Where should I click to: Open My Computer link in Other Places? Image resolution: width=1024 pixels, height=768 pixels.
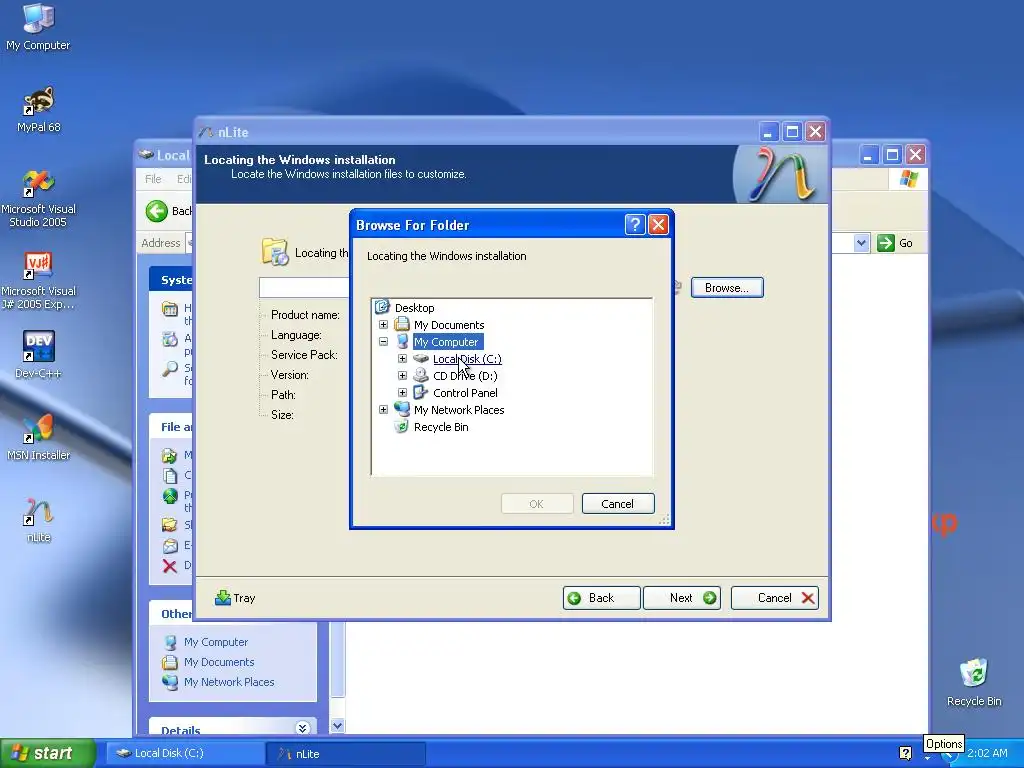pos(216,643)
